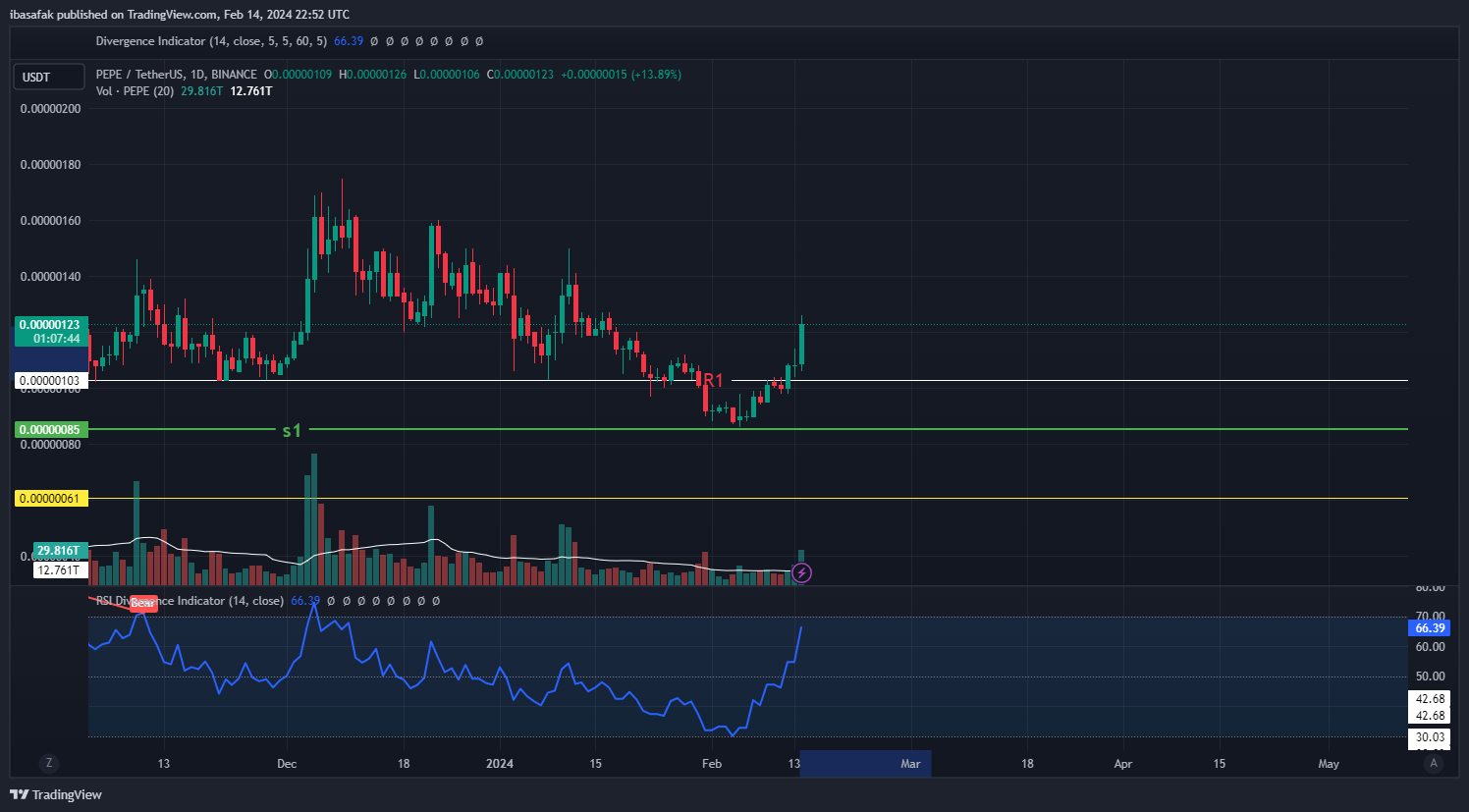The width and height of the screenshot is (1469, 812).
Task: Open the TradingView logo link
Action: 56,794
